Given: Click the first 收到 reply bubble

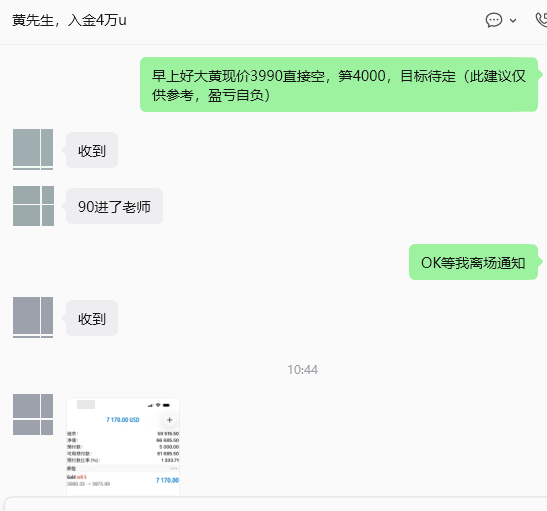Looking at the screenshot, I should coord(92,150).
